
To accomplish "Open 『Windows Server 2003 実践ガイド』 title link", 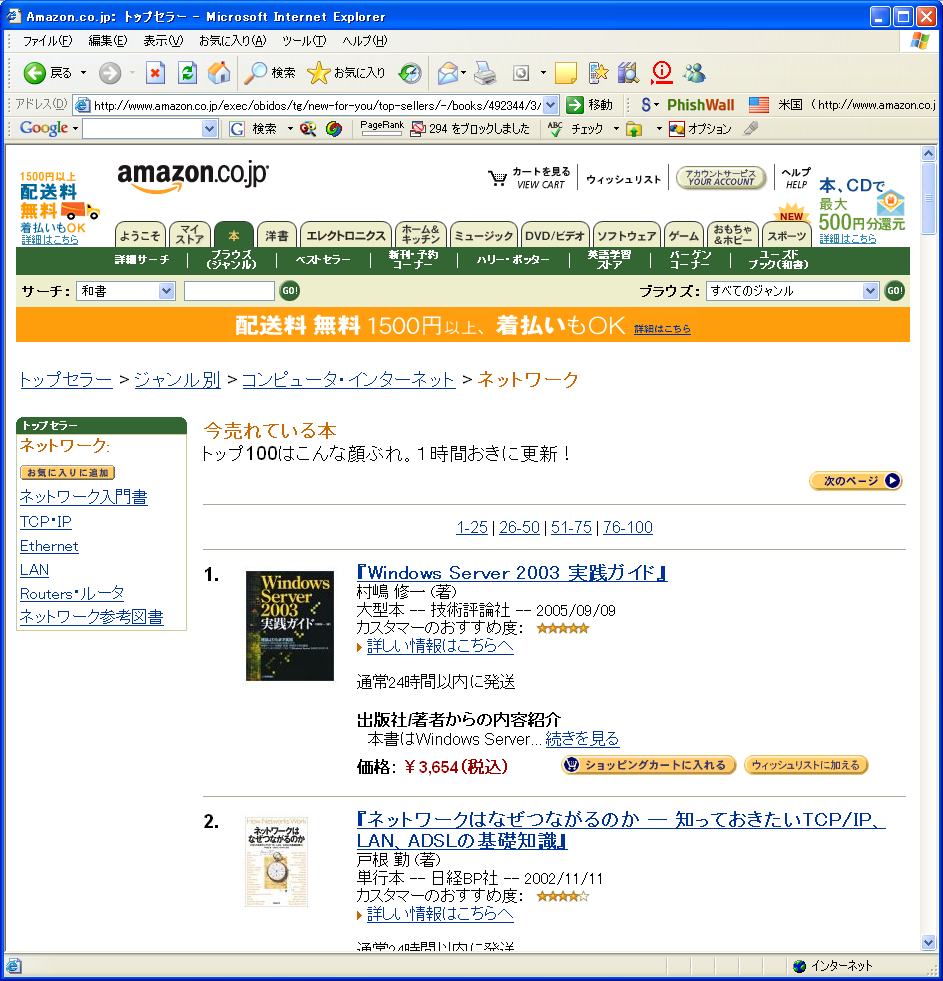I will pos(512,572).
